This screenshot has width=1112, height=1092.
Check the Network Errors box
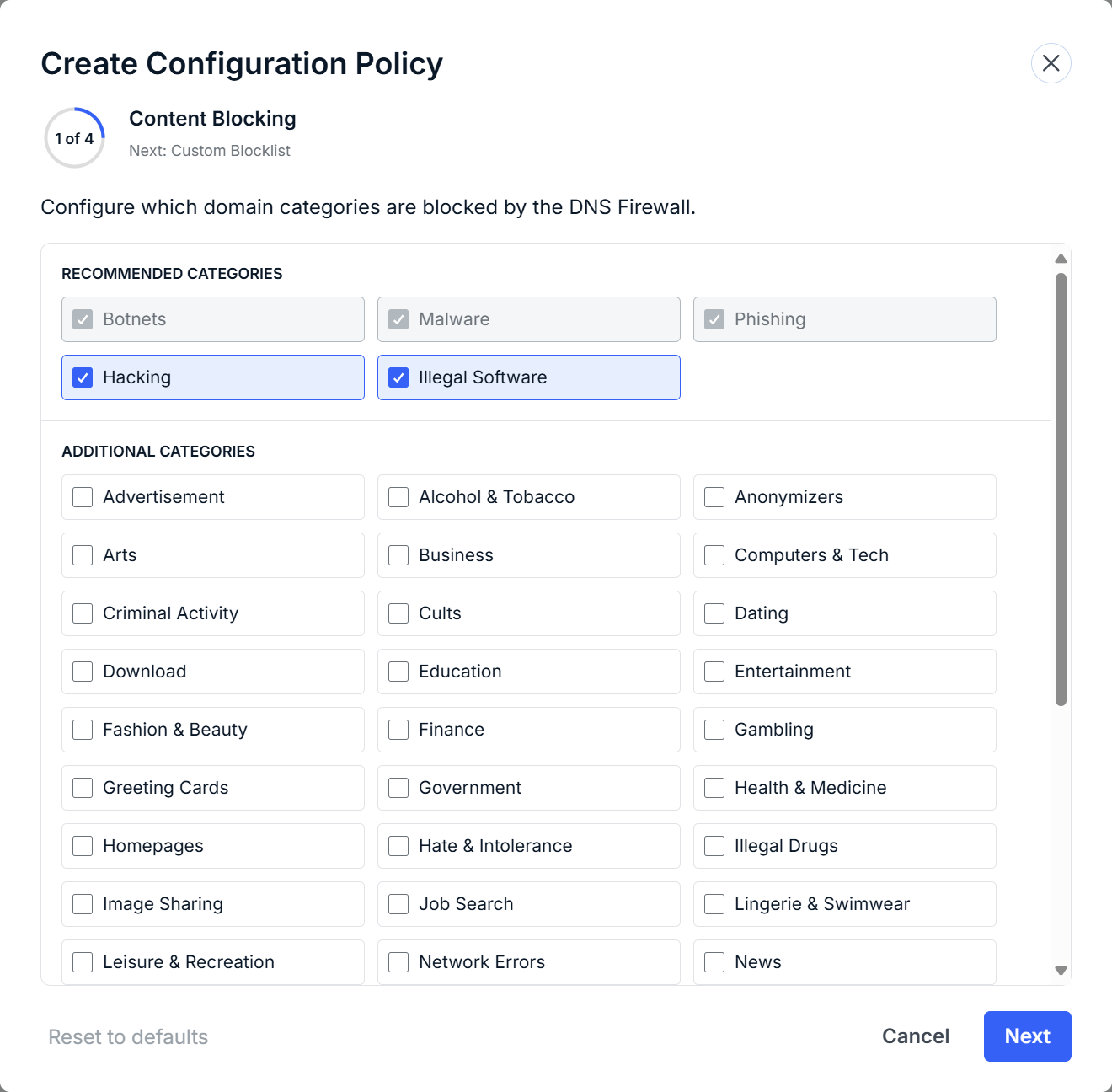(x=398, y=962)
